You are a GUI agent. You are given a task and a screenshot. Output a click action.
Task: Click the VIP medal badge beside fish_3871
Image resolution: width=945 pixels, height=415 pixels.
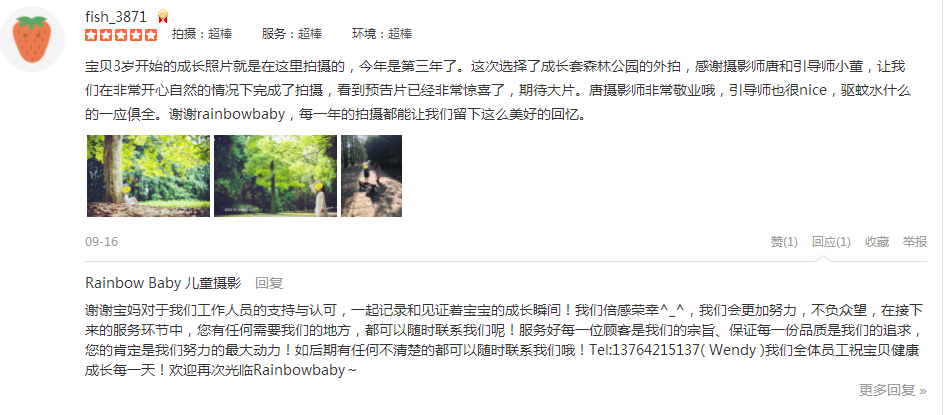tap(163, 17)
